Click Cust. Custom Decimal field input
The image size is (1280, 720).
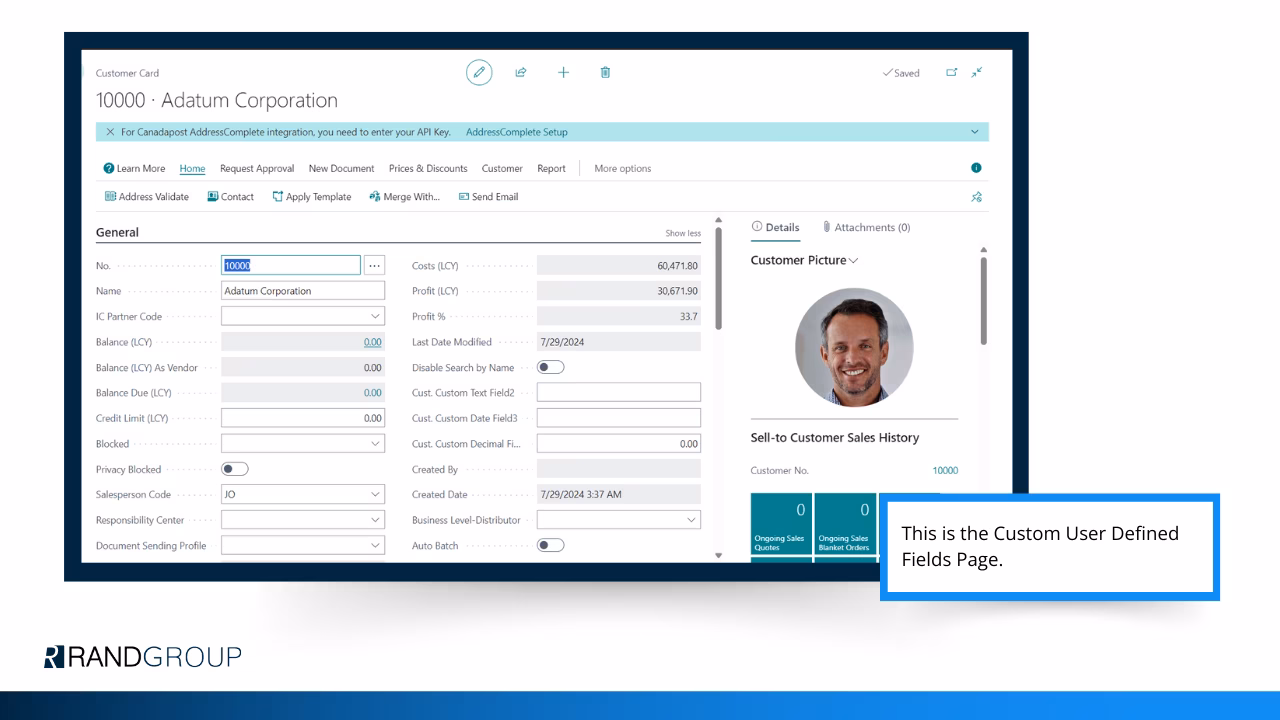(x=619, y=443)
